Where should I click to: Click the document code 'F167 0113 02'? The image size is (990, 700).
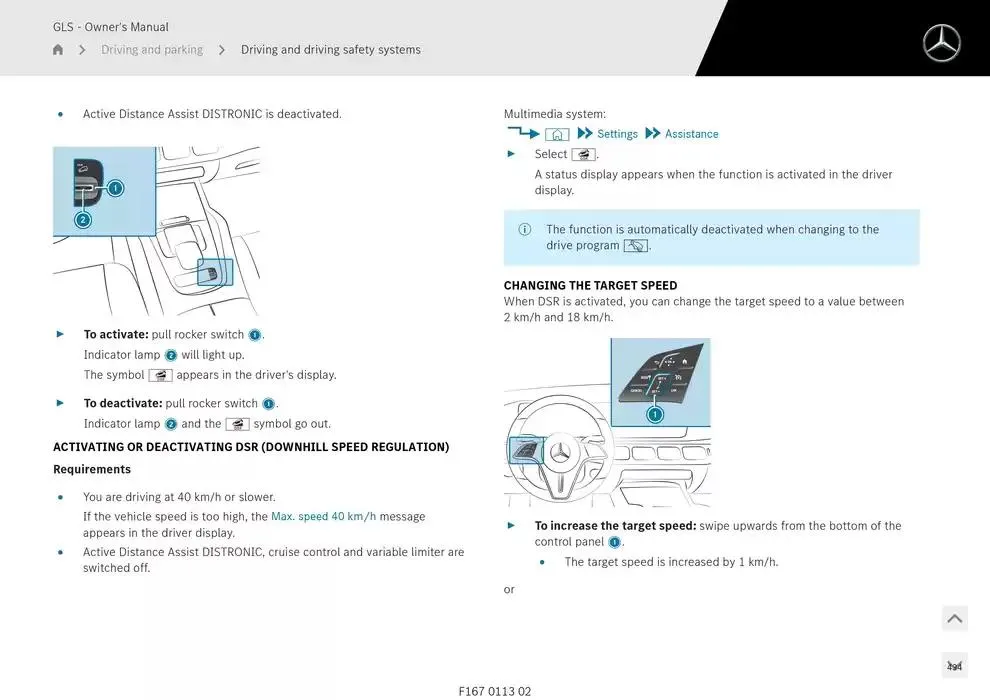pyautogui.click(x=495, y=691)
